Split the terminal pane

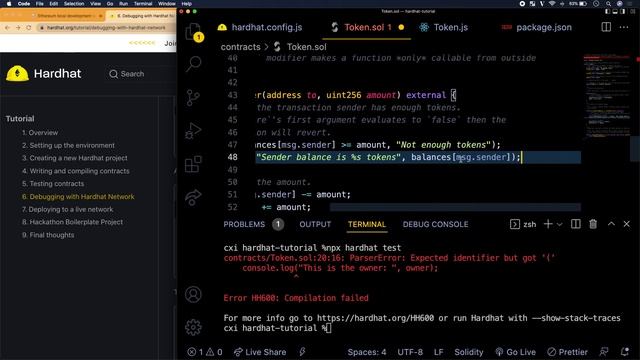[576, 224]
